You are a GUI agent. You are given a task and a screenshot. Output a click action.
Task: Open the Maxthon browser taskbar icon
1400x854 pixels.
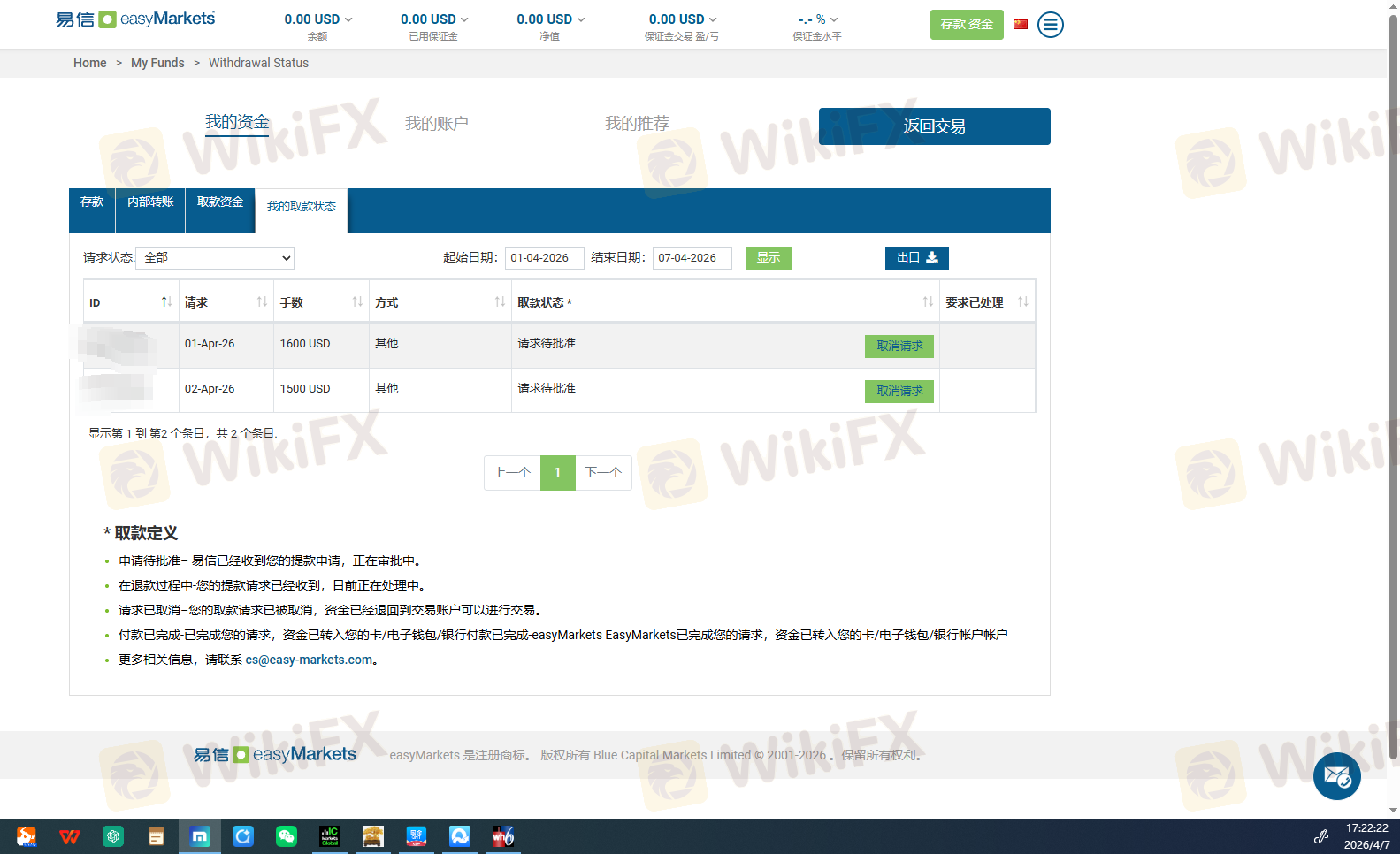click(200, 836)
